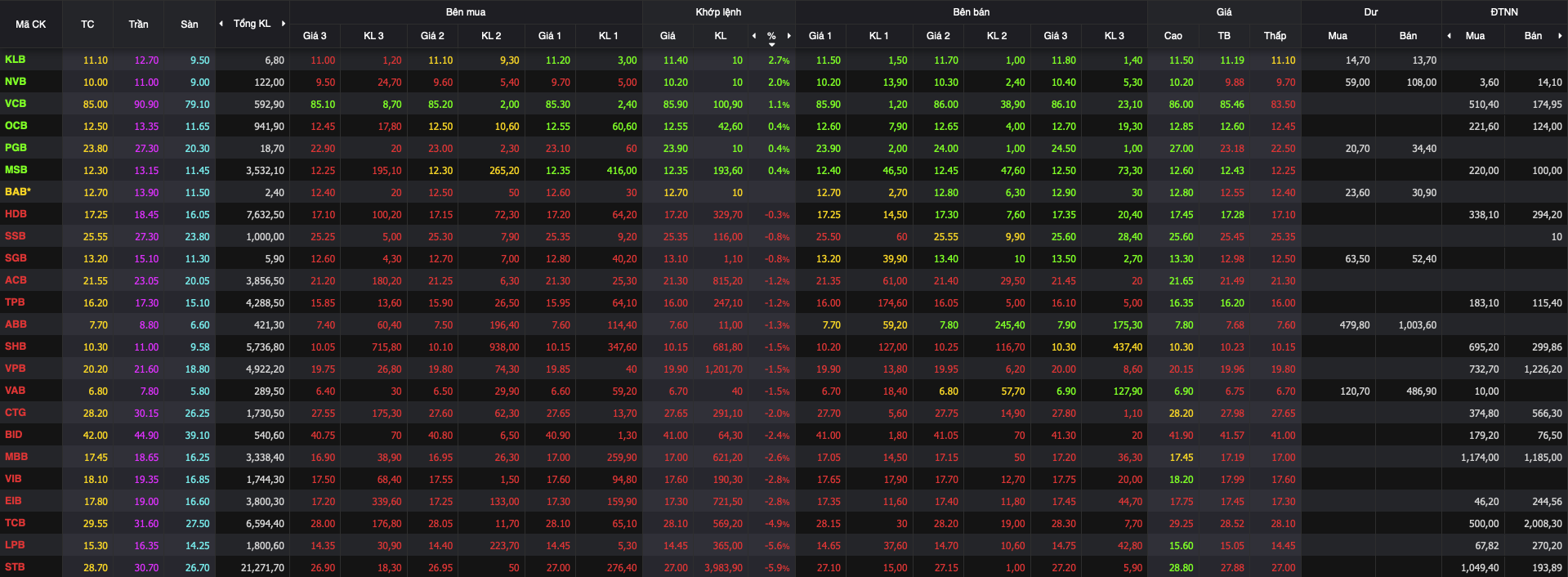Click the Tổng KL column header
1568x577 pixels.
point(252,24)
